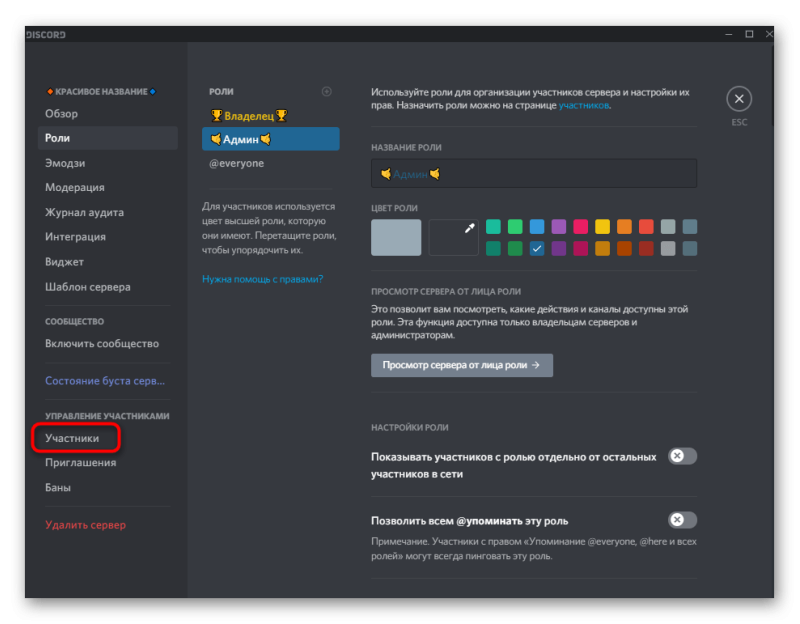The image size is (800, 624).
Task: Click Включить сообщество in the sidebar
Action: pos(108,344)
